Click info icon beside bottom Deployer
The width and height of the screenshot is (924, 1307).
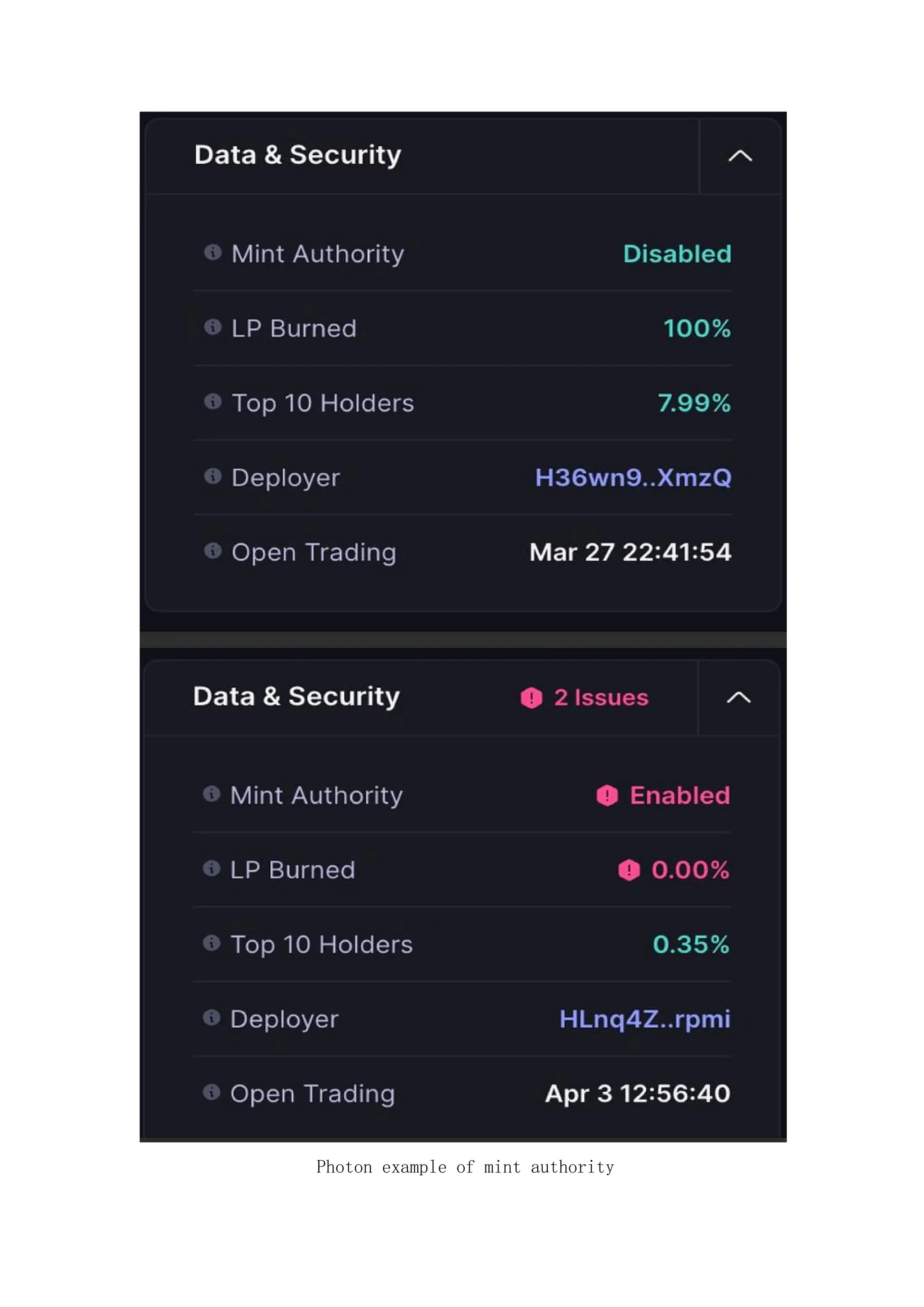coord(211,1017)
